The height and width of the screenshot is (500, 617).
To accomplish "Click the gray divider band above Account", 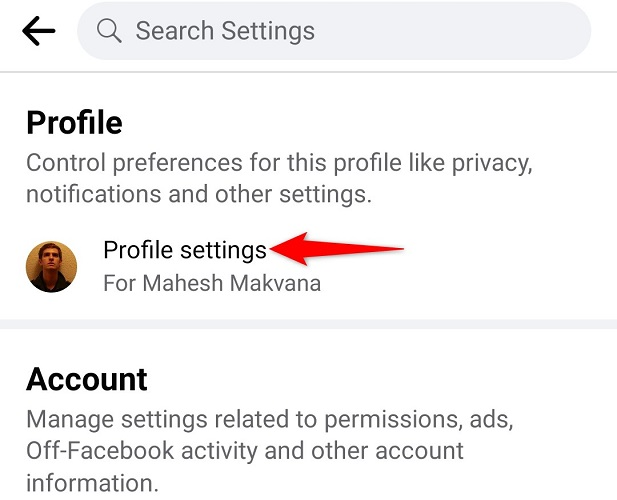I will (x=308, y=324).
